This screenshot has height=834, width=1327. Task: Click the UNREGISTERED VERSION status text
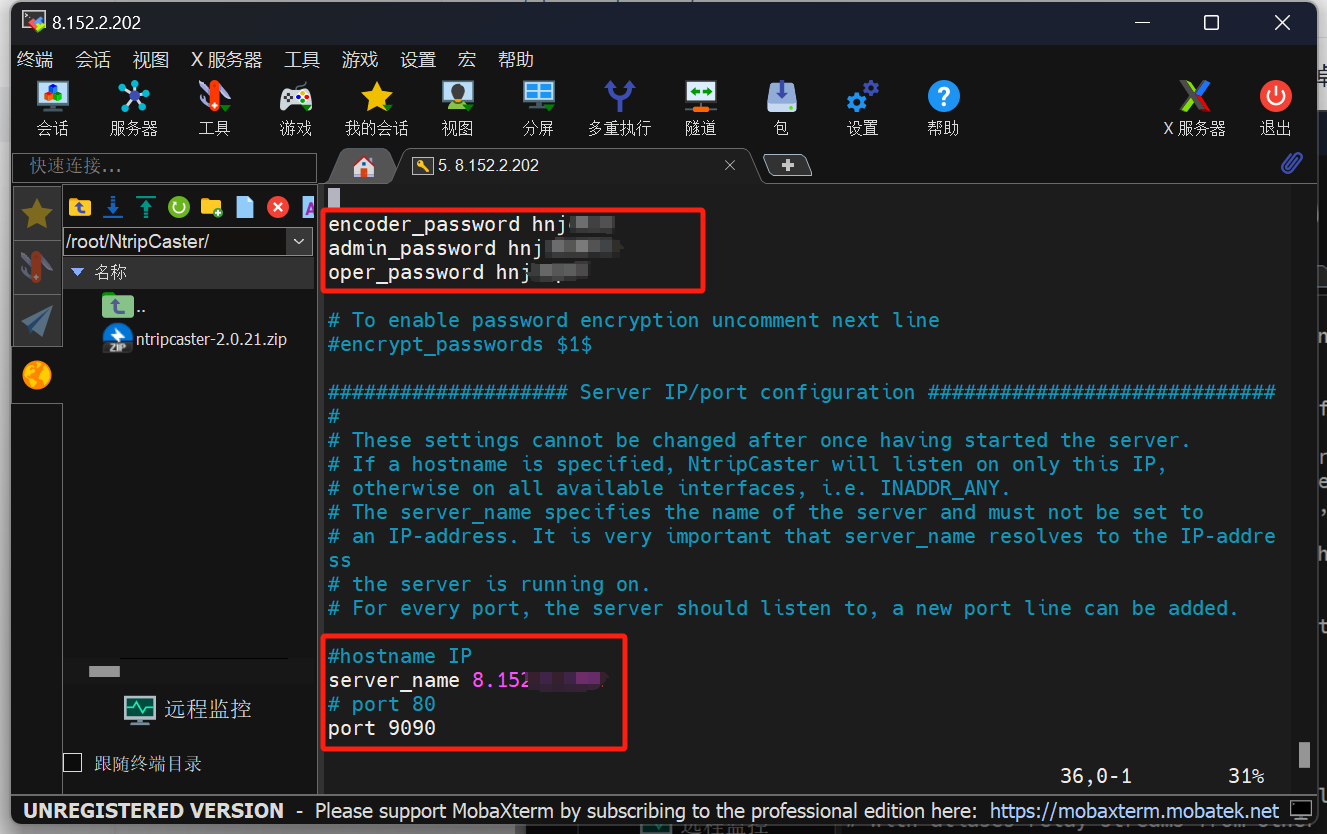[154, 810]
